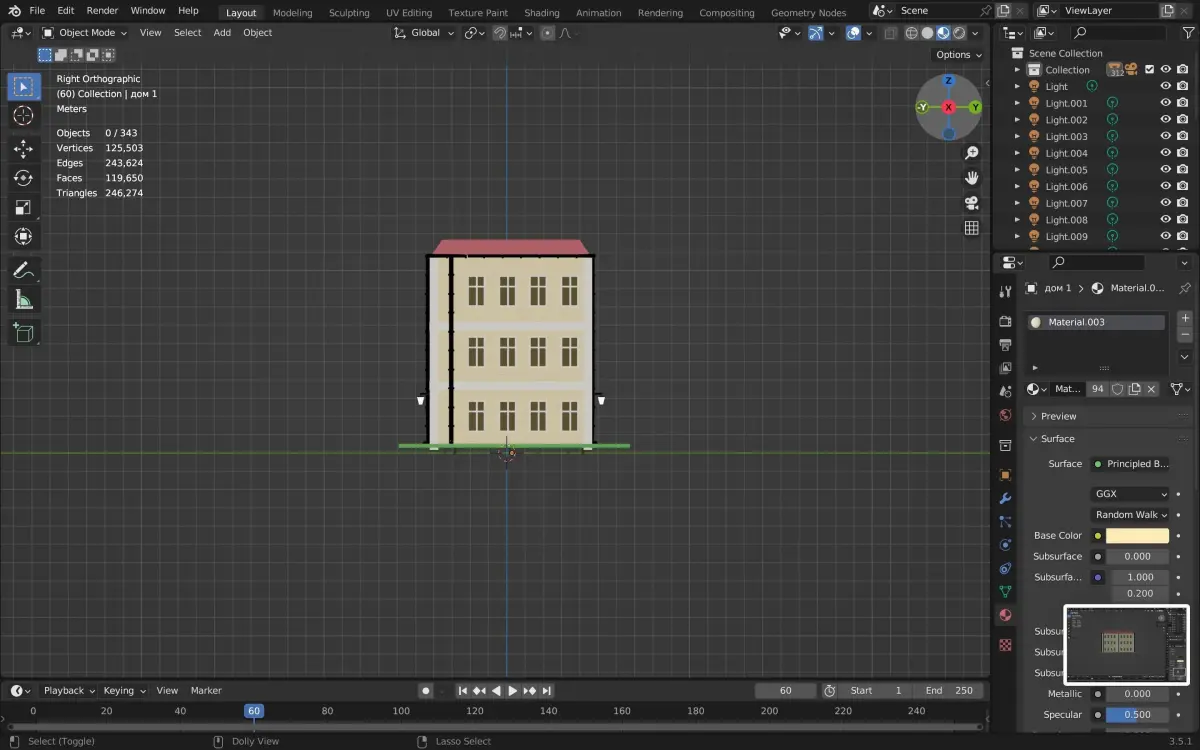The image size is (1200, 750).
Task: Click the zoom magnifier viewport icon
Action: (x=971, y=153)
